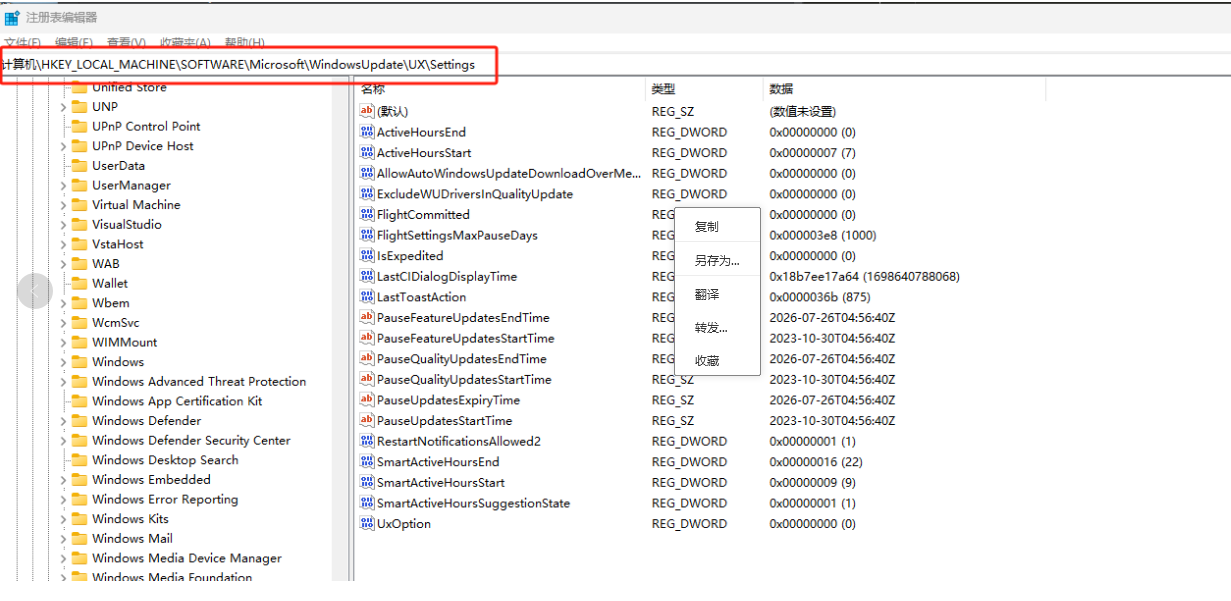Click the SmartActiveHoursEnd value icon
This screenshot has width=1231, height=601.
click(x=367, y=462)
